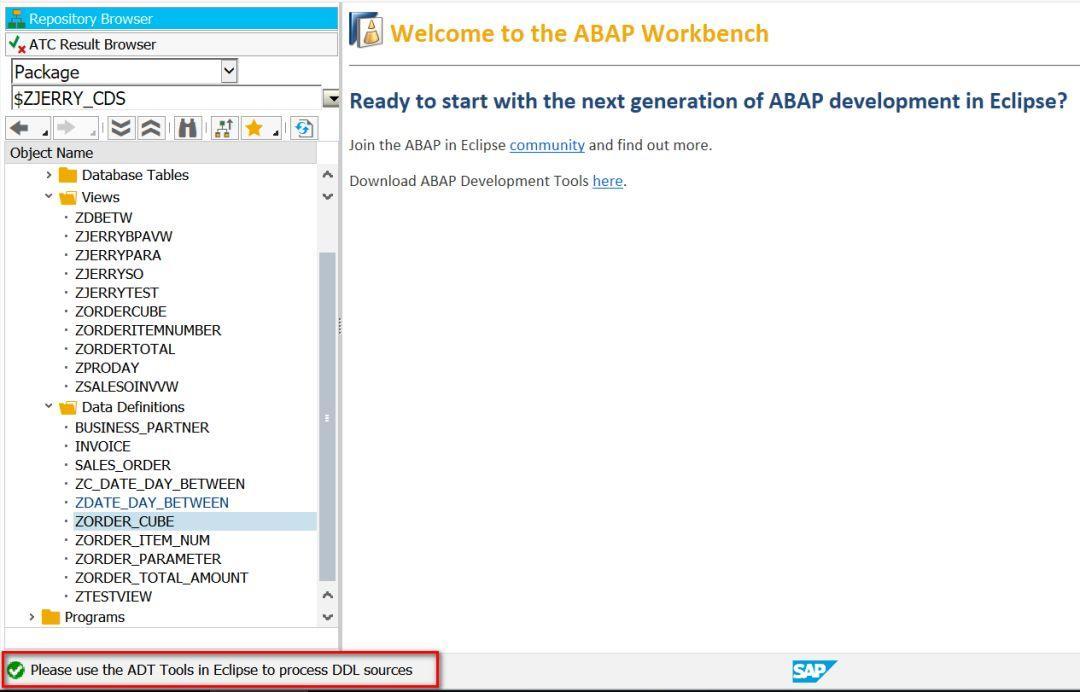Select data definition SALES_ORDER
Viewport: 1080px width, 692px height.
point(123,465)
